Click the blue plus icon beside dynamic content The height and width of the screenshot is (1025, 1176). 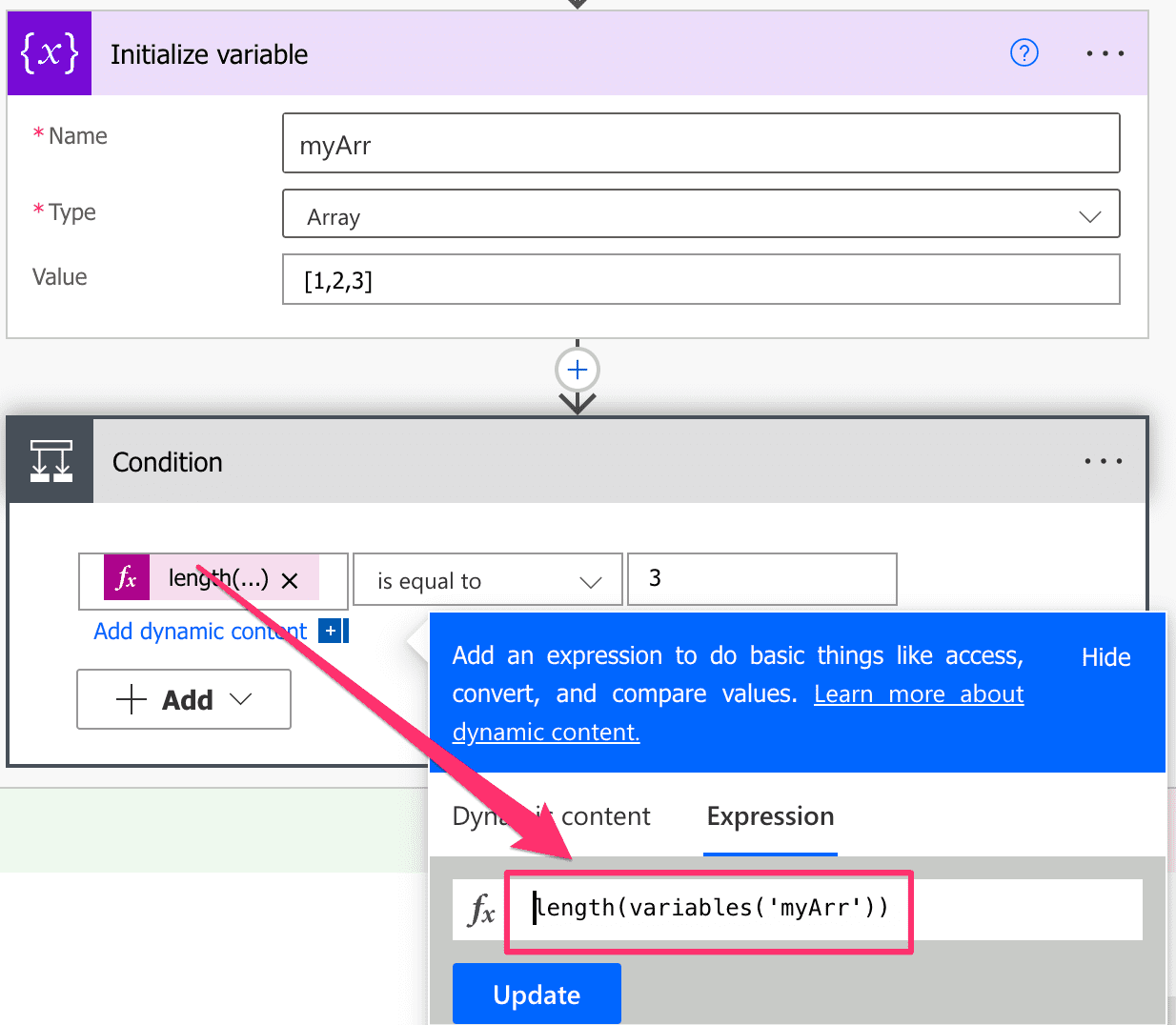click(331, 631)
